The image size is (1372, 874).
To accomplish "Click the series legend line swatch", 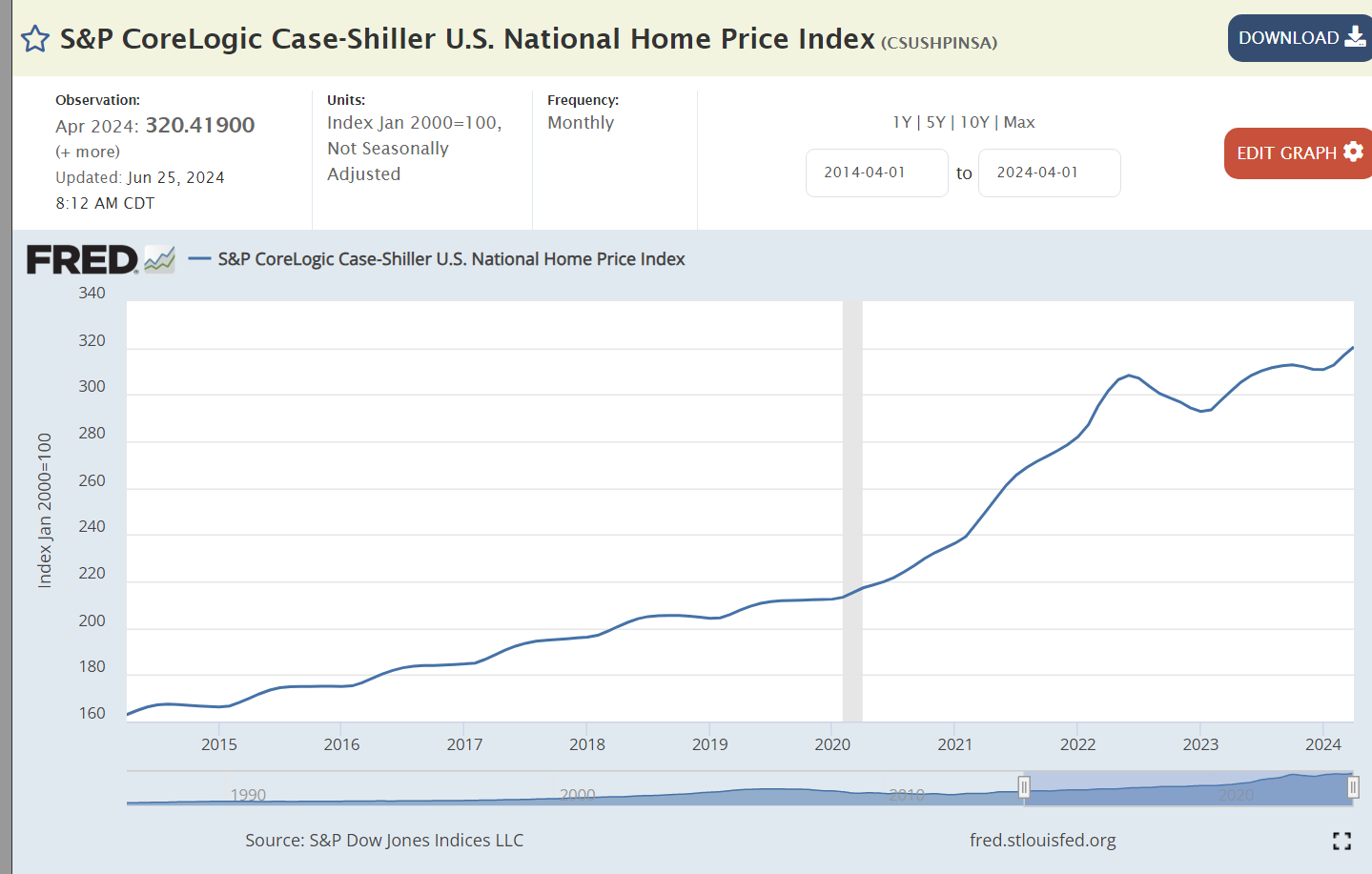I will point(199,258).
